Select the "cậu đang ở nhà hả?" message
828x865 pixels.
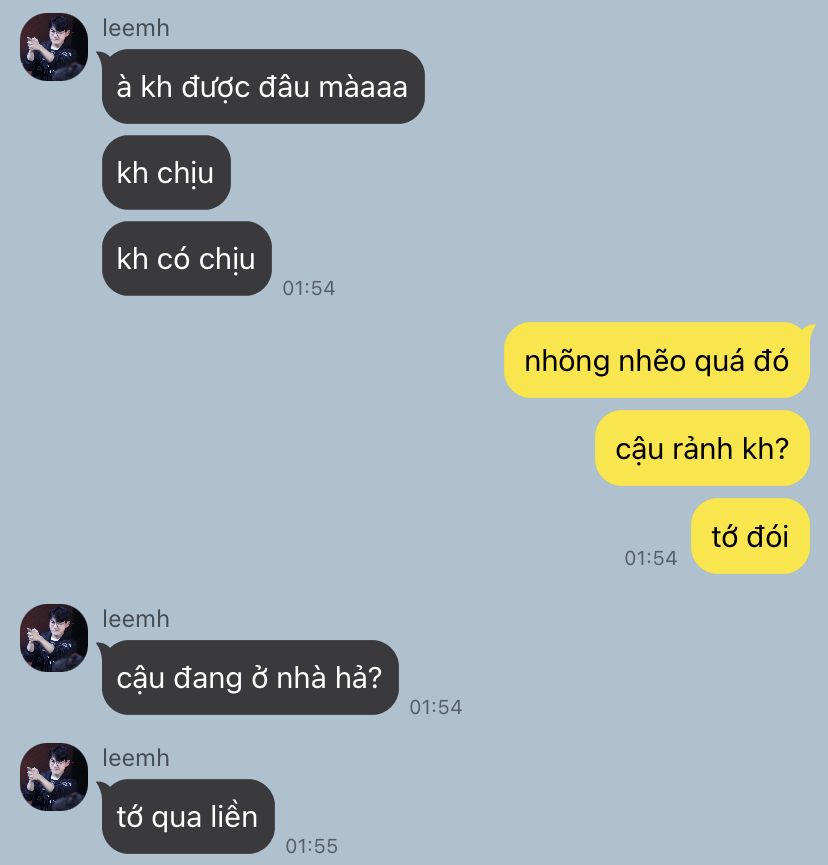tap(249, 677)
